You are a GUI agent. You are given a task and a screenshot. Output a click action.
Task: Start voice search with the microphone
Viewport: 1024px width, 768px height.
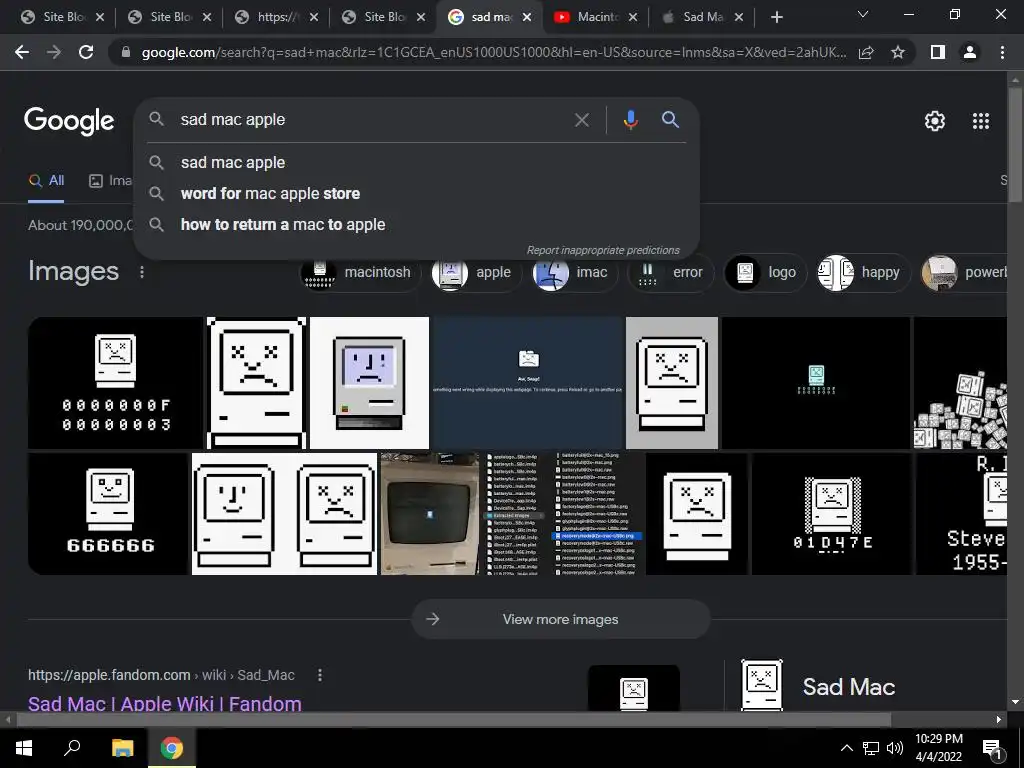[x=630, y=120]
